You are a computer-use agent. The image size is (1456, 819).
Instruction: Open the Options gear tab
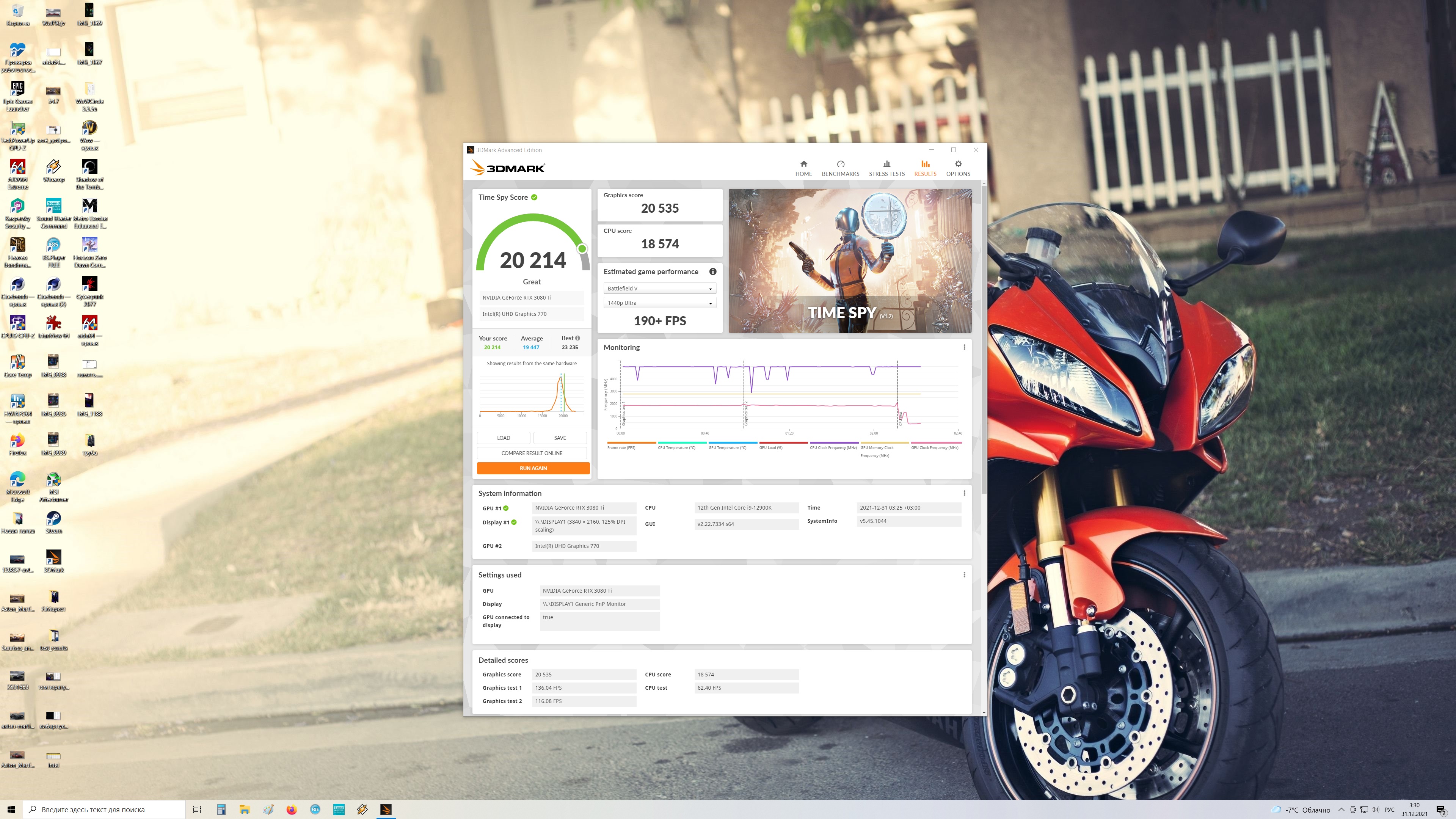(x=957, y=168)
